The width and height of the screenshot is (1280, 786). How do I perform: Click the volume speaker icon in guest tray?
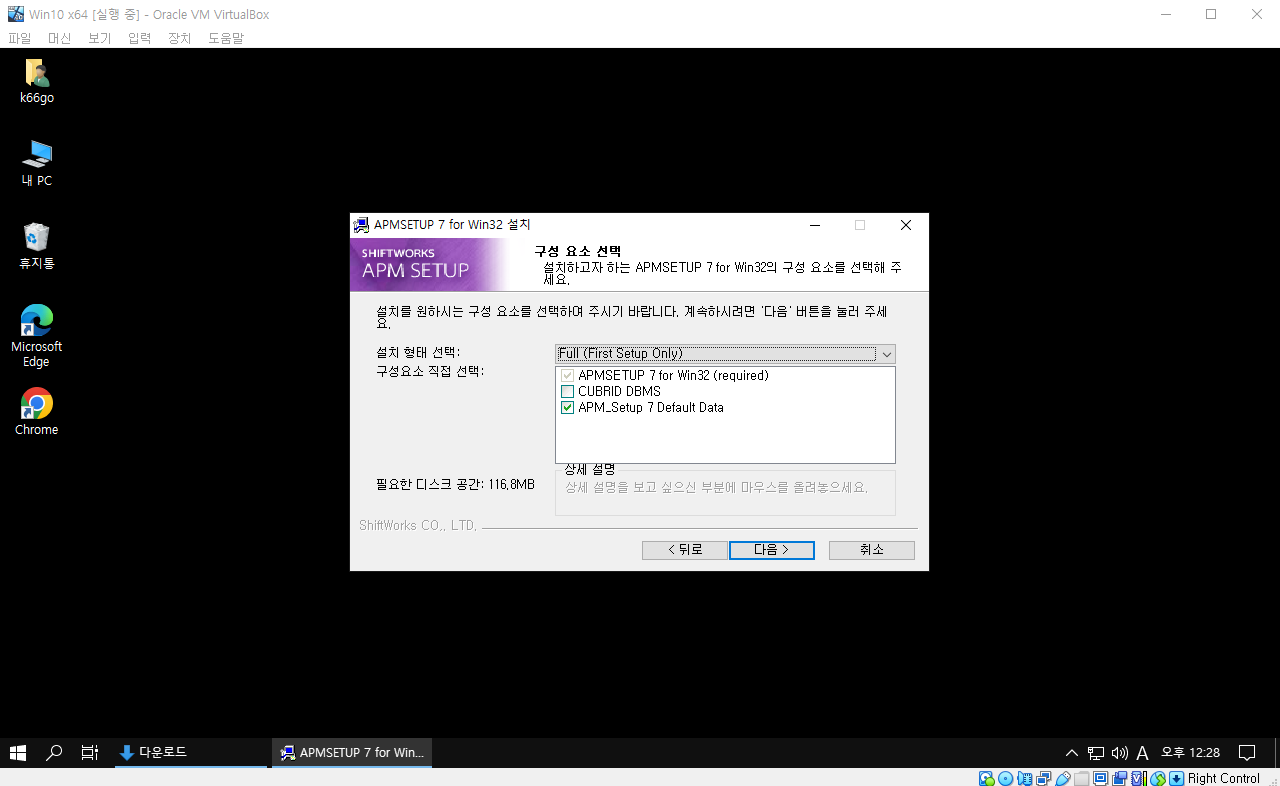[1119, 753]
